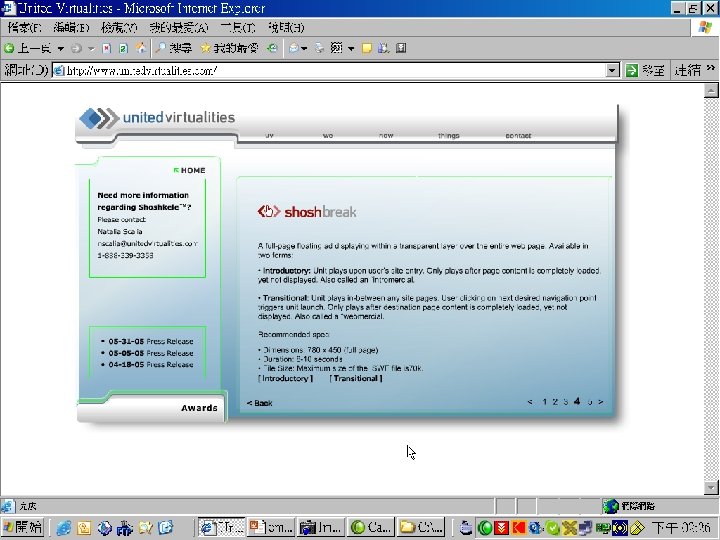Image resolution: width=720 pixels, height=540 pixels.
Task: Open the Favorites star toolbar button
Action: coord(229,48)
